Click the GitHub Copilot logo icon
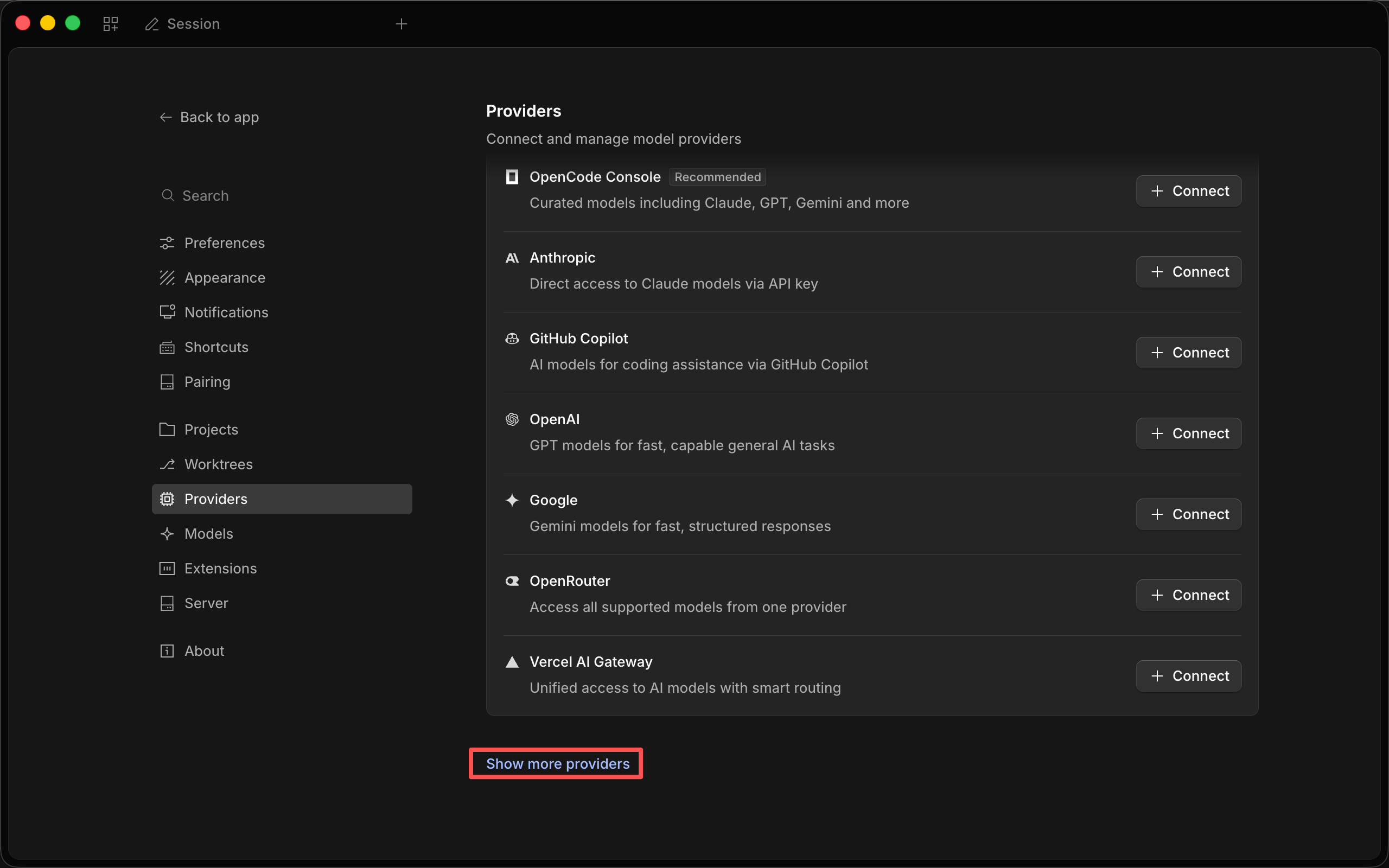Image resolution: width=1389 pixels, height=868 pixels. 512,339
